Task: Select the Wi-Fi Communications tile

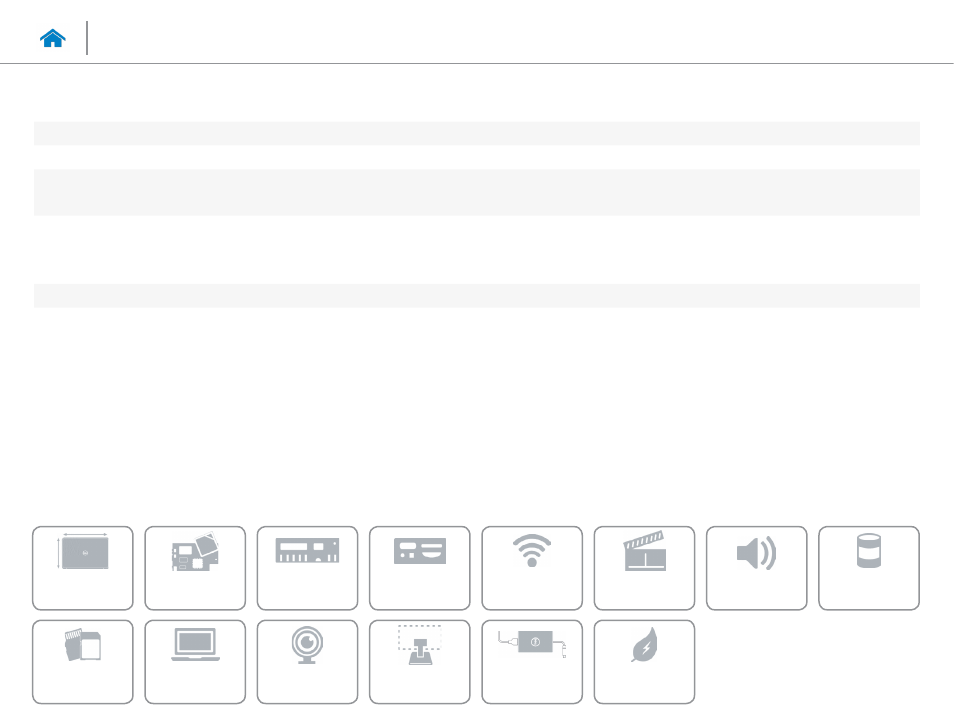Action: click(x=532, y=568)
